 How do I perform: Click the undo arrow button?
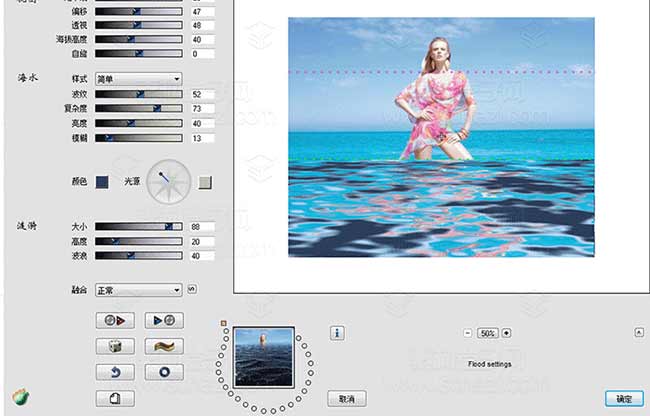point(114,372)
